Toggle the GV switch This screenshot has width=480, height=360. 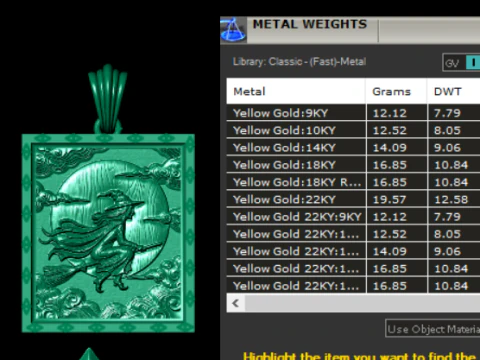461,62
